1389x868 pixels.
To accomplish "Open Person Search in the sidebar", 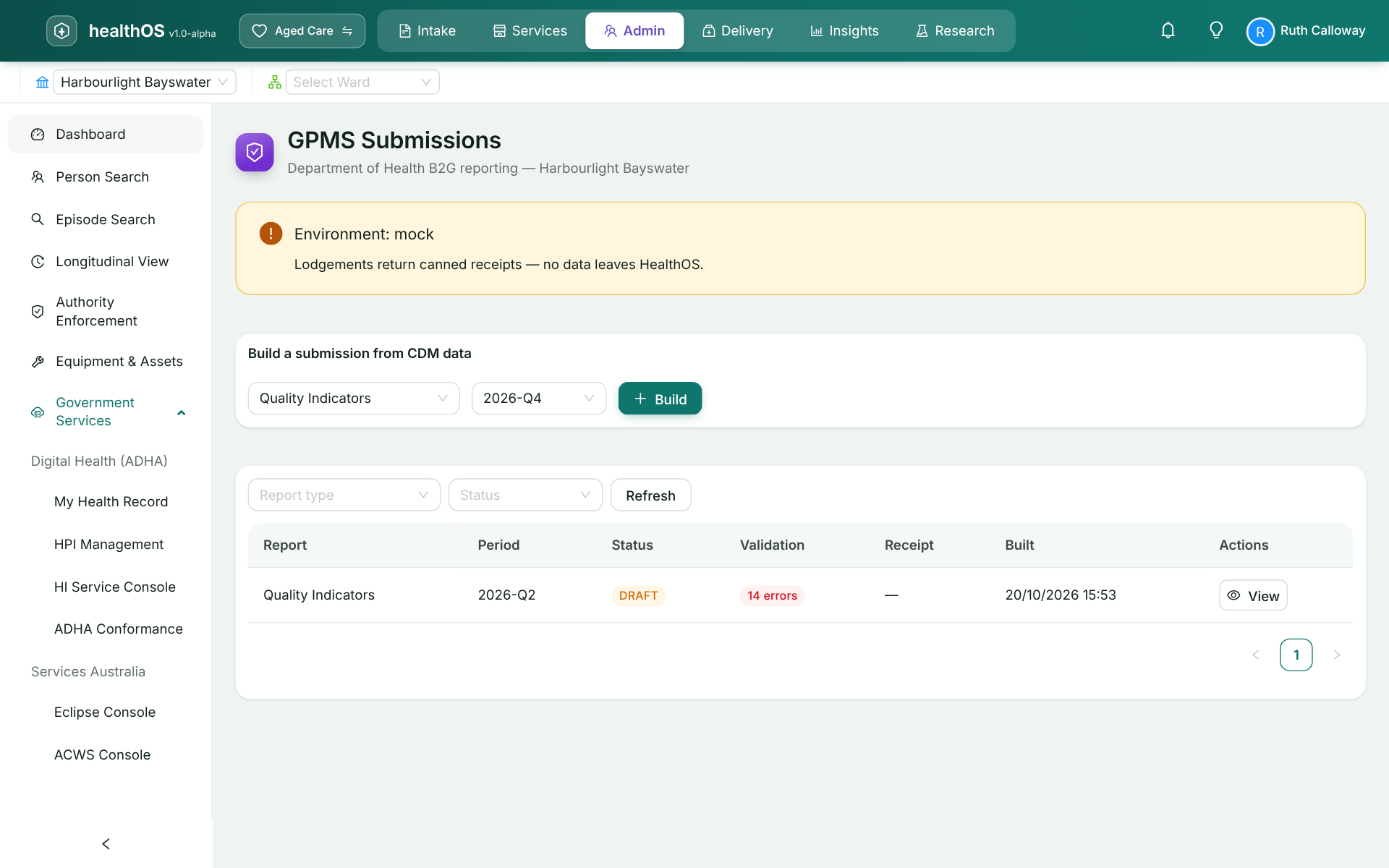I will pyautogui.click(x=106, y=177).
